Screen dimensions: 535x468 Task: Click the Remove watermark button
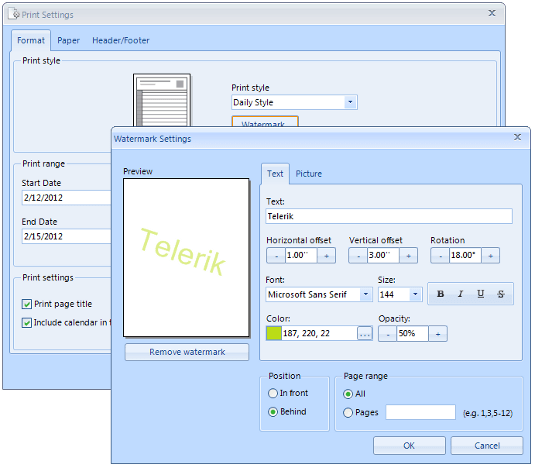[x=187, y=352]
